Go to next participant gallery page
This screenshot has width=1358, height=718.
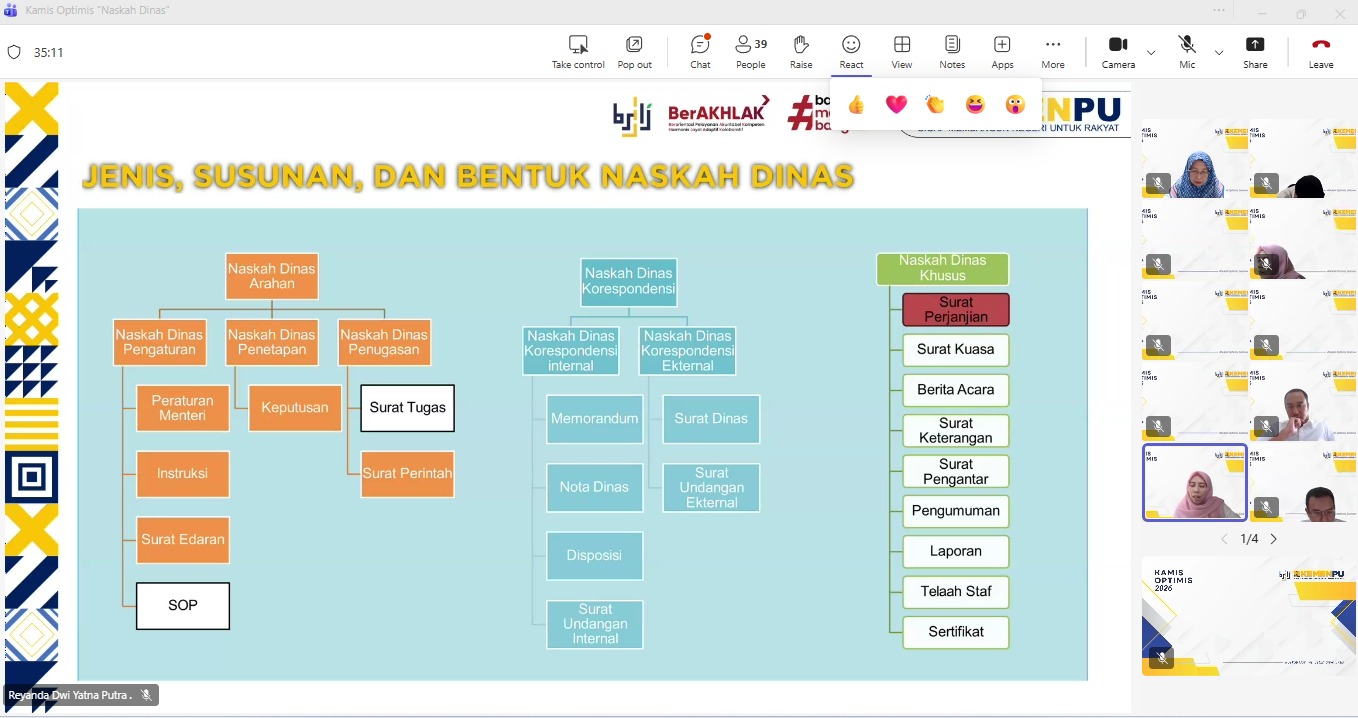coord(1274,539)
